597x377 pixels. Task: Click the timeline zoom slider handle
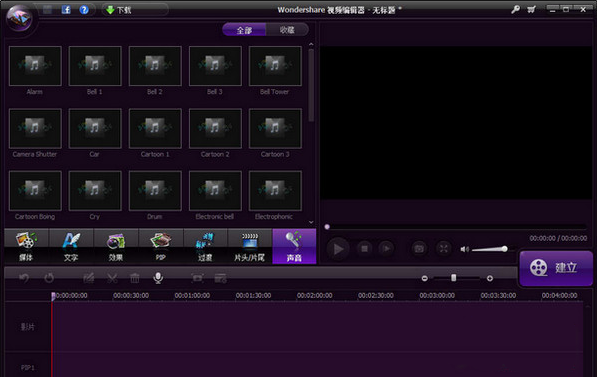pyautogui.click(x=453, y=278)
